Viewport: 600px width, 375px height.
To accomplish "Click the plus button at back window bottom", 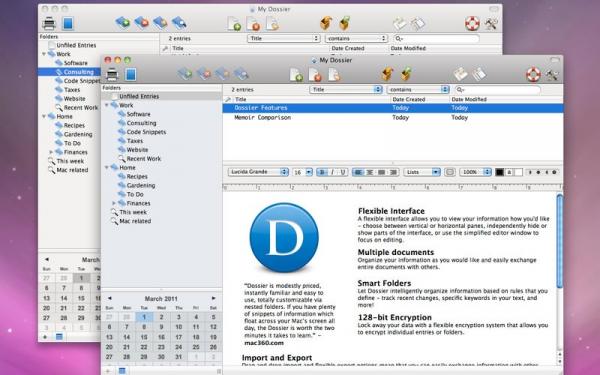I will pyautogui.click(x=45, y=337).
